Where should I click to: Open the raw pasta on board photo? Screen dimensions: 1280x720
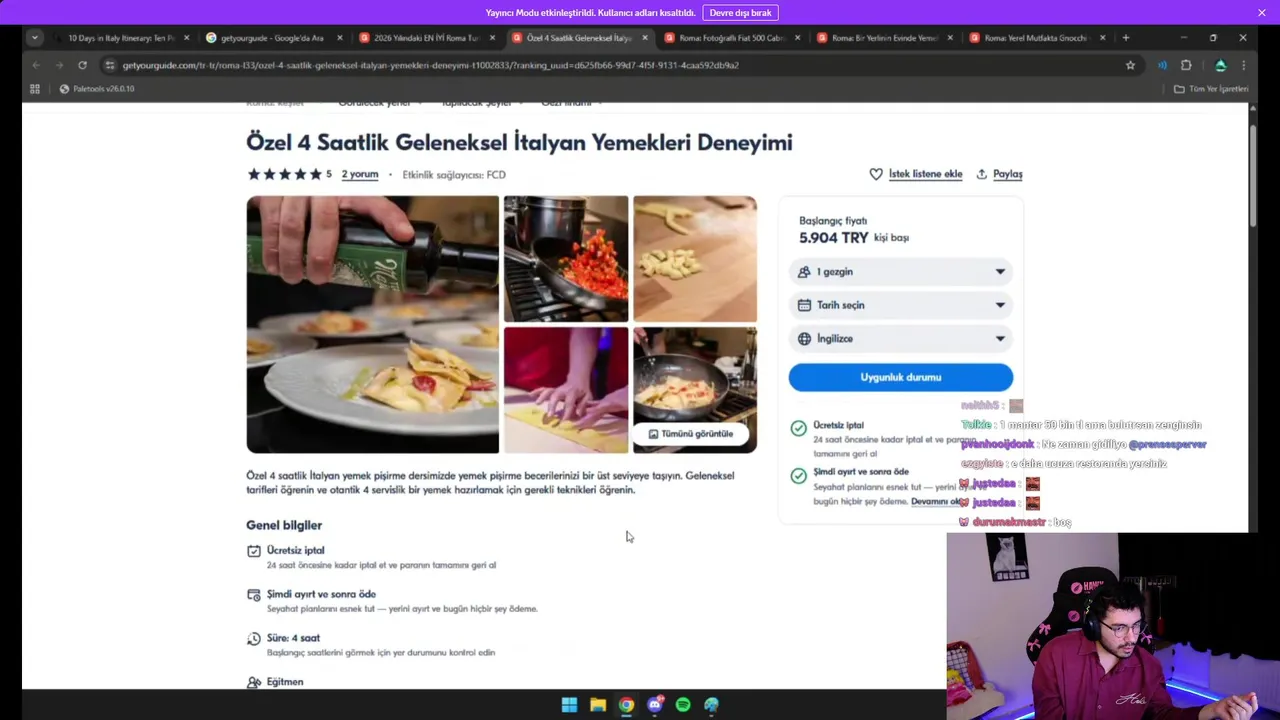coord(695,259)
